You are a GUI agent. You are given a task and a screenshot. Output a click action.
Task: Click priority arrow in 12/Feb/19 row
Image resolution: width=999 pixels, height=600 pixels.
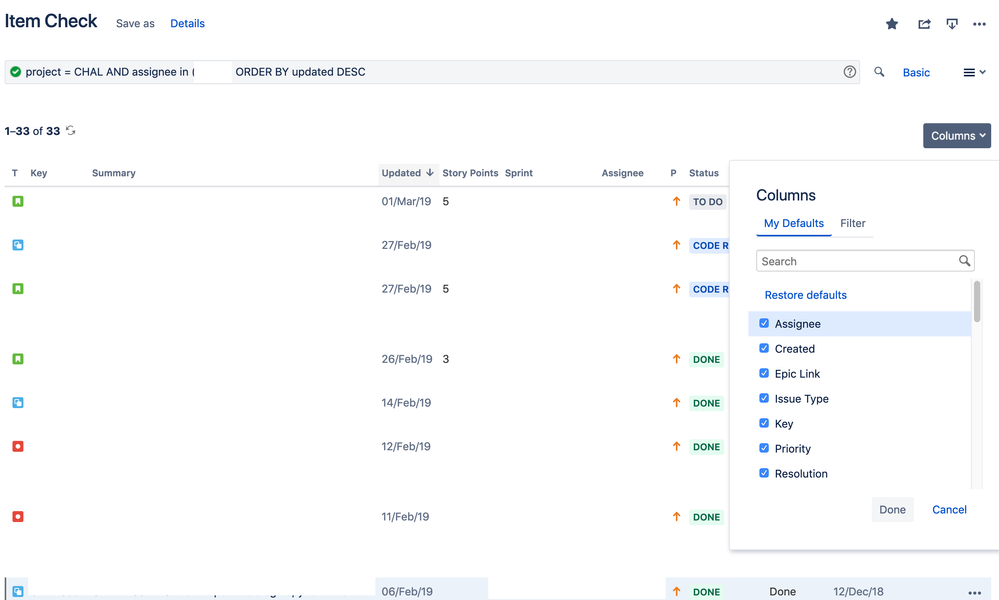tap(676, 446)
